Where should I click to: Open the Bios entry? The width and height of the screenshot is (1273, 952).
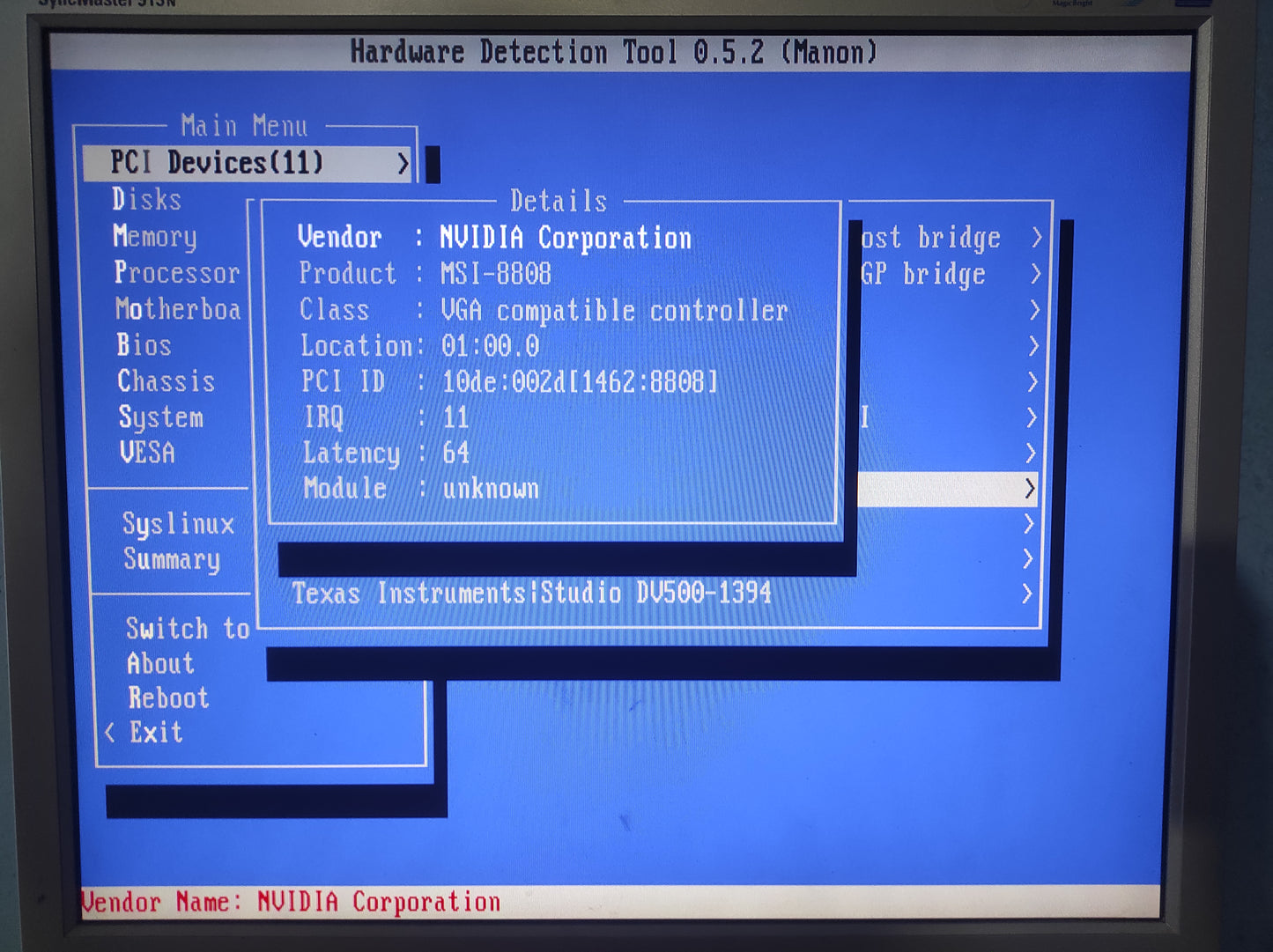pyautogui.click(x=144, y=346)
